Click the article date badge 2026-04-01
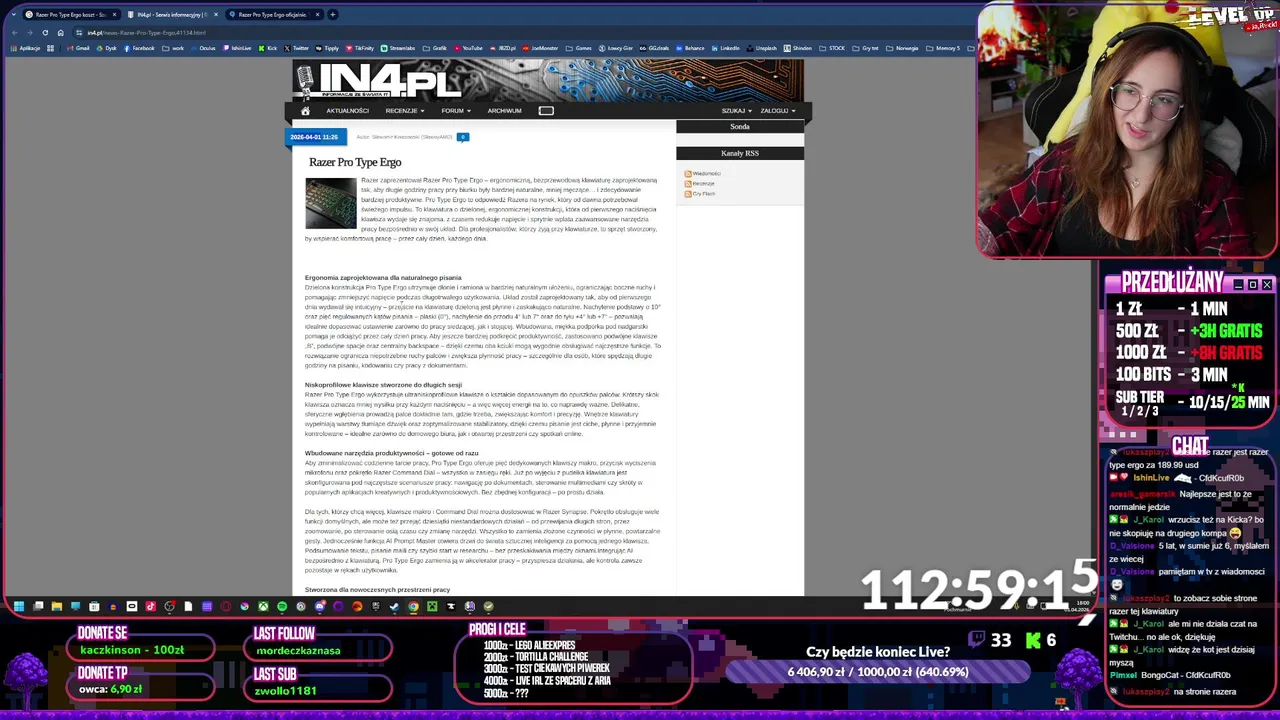Viewport: 1280px width, 720px height. 314,137
